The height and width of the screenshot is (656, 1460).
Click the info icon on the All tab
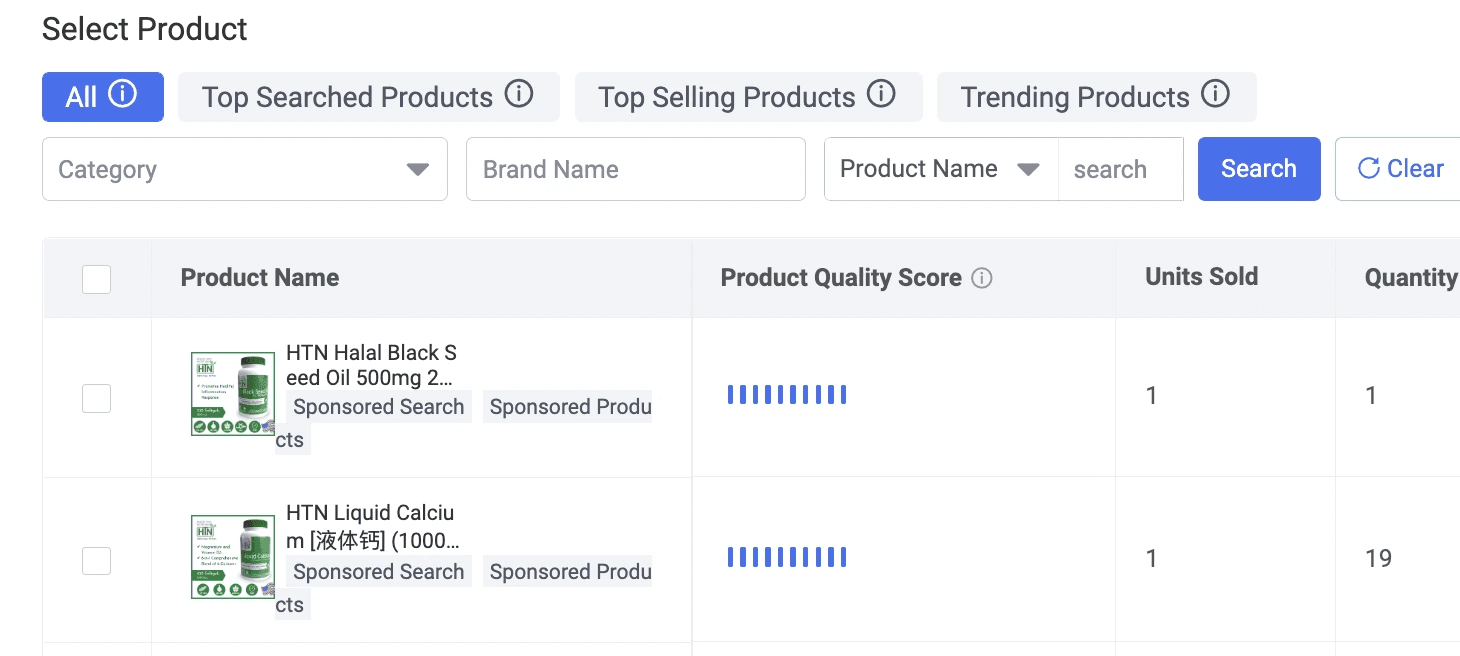pyautogui.click(x=122, y=95)
